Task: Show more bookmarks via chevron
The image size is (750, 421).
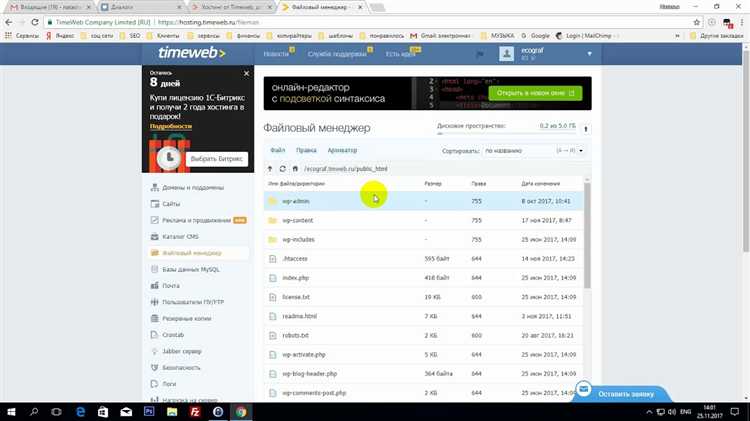Action: [677, 36]
